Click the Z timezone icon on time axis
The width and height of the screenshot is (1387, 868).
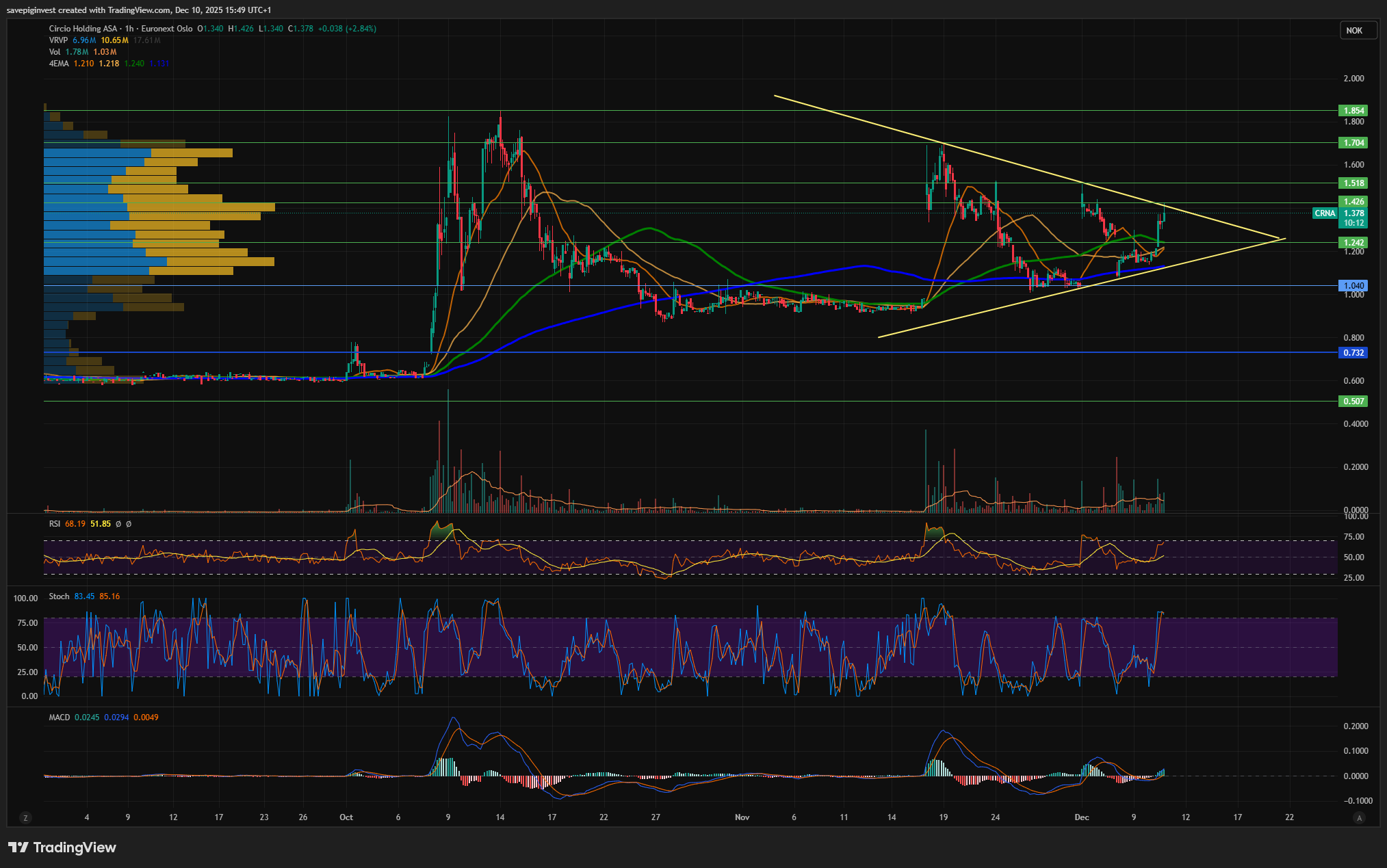(25, 817)
